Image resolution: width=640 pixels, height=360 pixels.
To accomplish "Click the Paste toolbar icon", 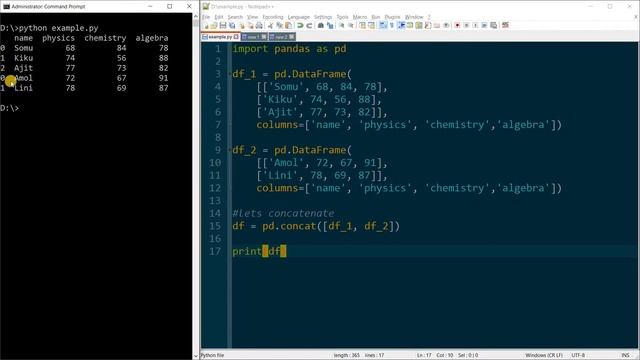I will click(x=288, y=25).
